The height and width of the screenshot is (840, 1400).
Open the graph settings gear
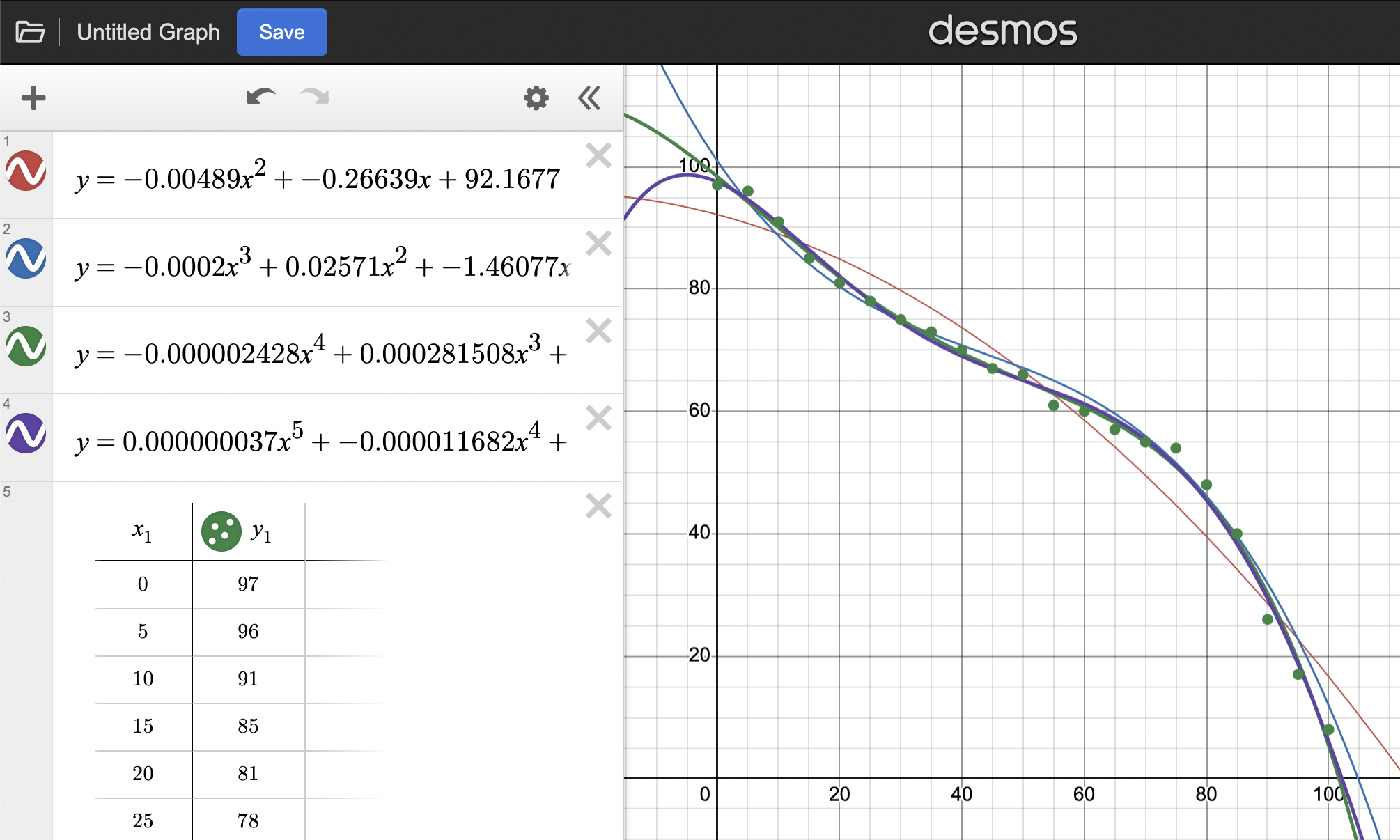point(536,98)
